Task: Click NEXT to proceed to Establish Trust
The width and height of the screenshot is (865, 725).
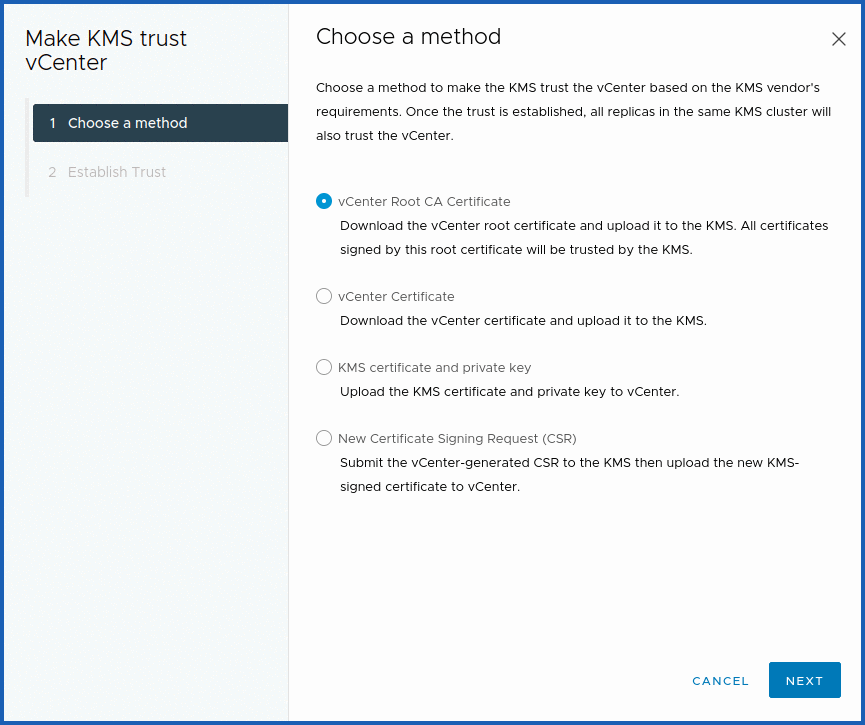Action: pos(805,680)
